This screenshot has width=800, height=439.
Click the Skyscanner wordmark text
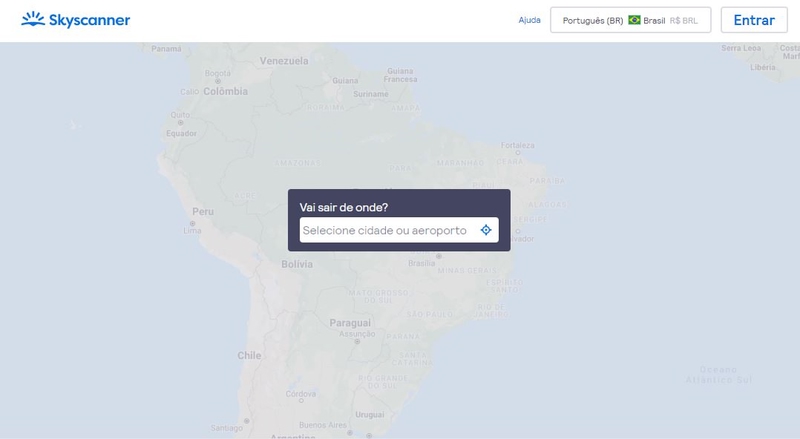pos(89,20)
